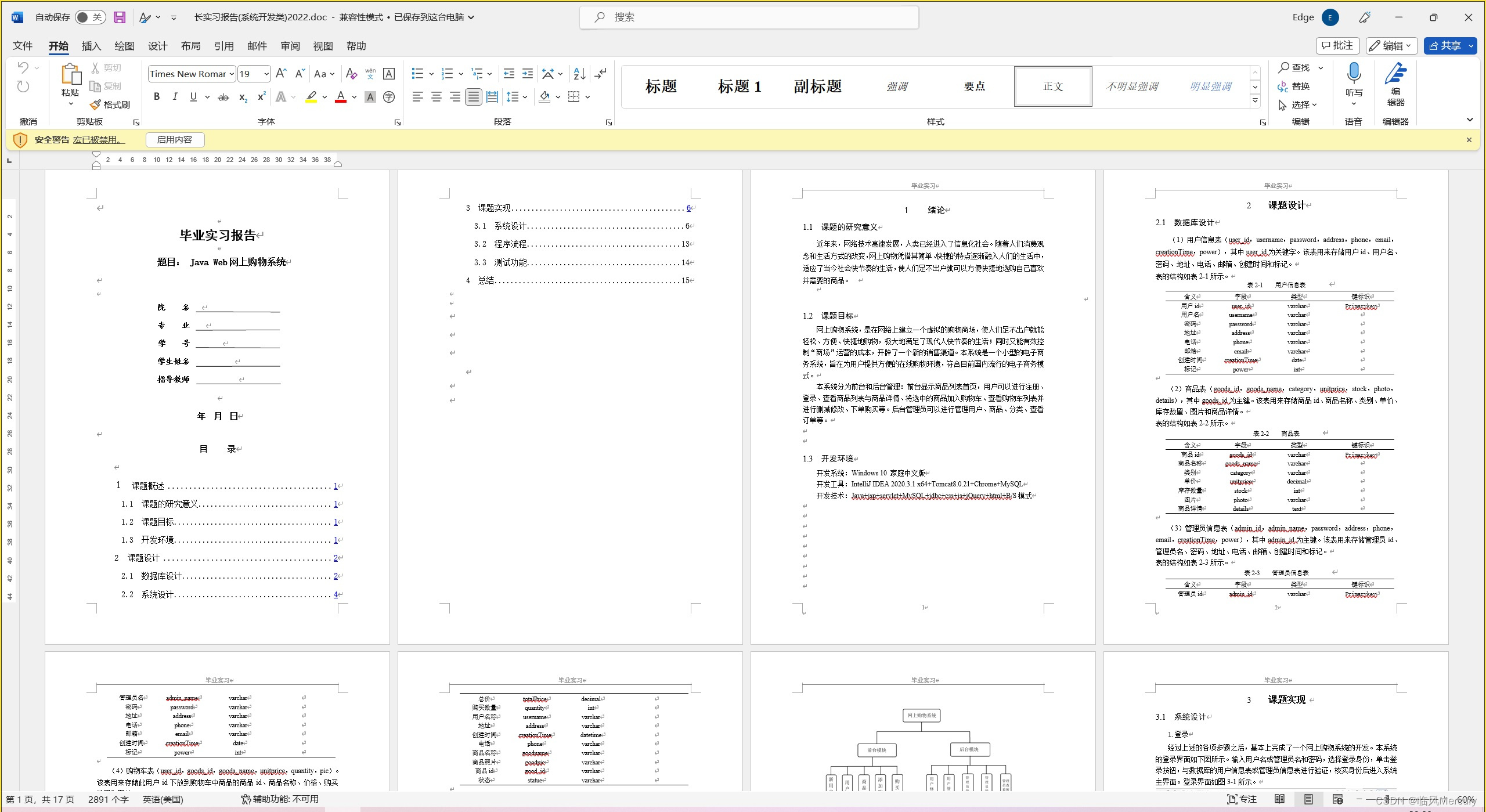Toggle Bold formatting
Screen dimensions: 1486x812
tap(156, 97)
